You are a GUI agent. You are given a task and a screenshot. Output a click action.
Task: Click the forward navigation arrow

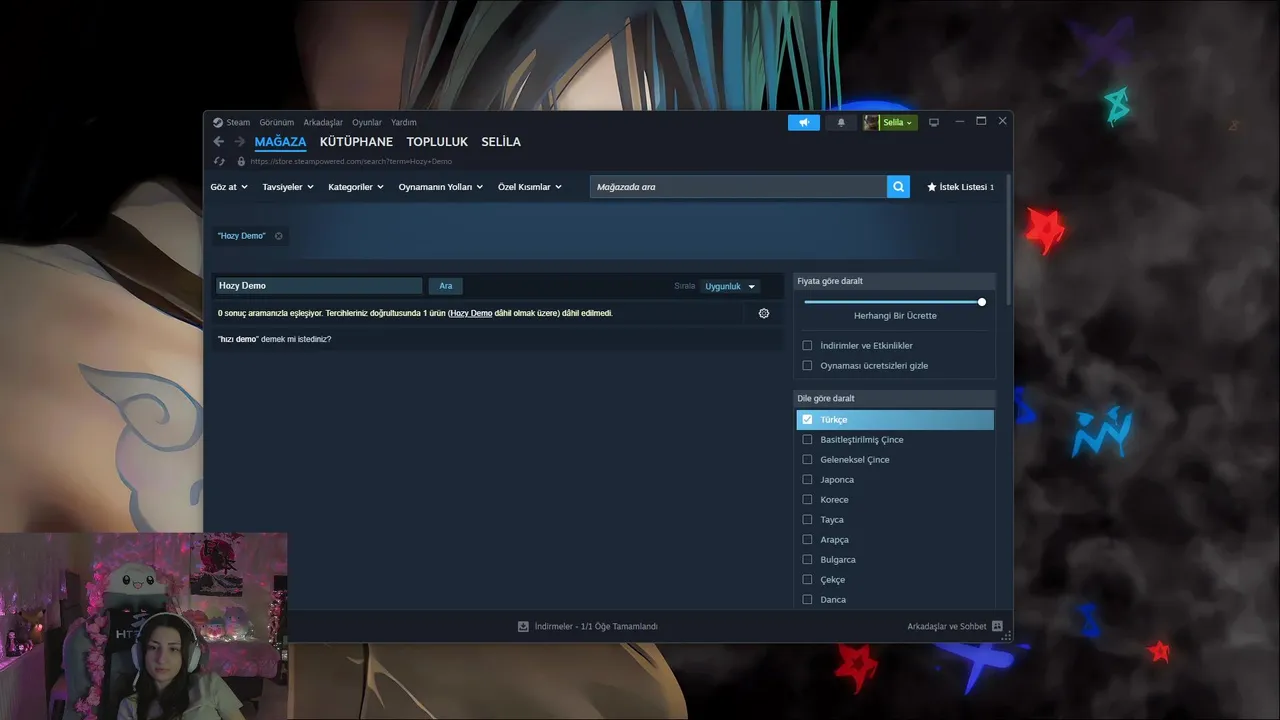point(240,142)
